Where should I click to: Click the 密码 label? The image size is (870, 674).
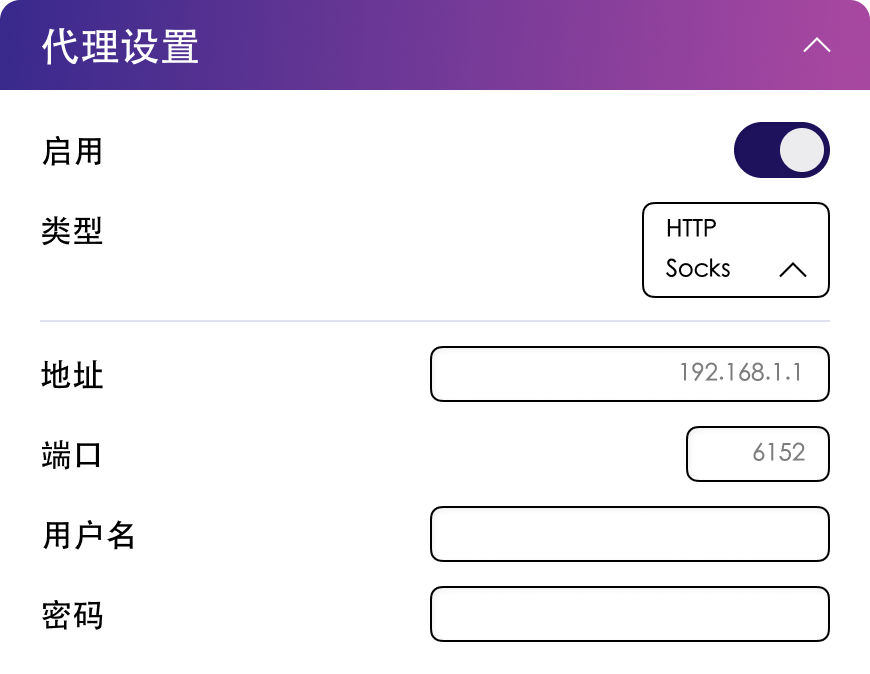[x=72, y=614]
